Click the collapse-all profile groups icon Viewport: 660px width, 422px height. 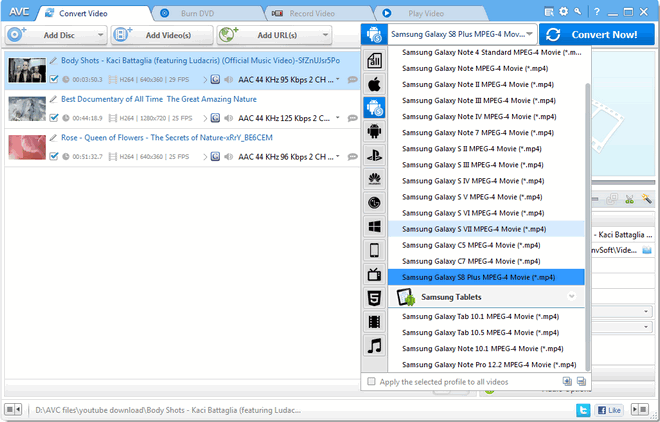(581, 381)
